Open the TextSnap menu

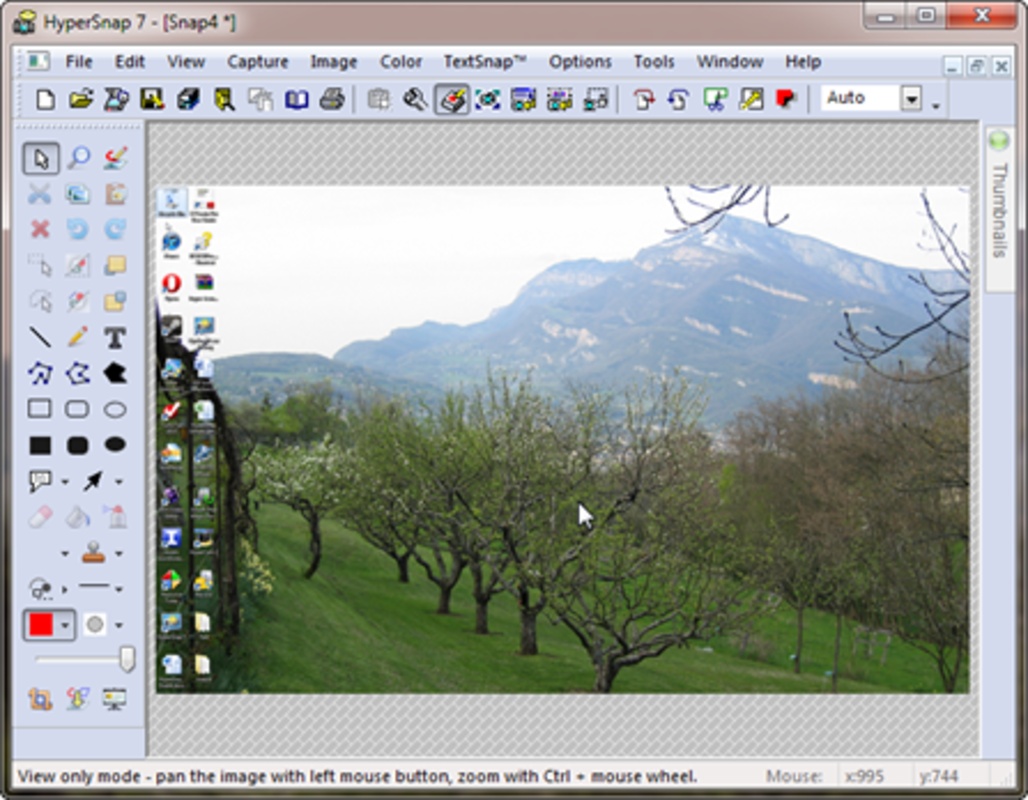484,62
